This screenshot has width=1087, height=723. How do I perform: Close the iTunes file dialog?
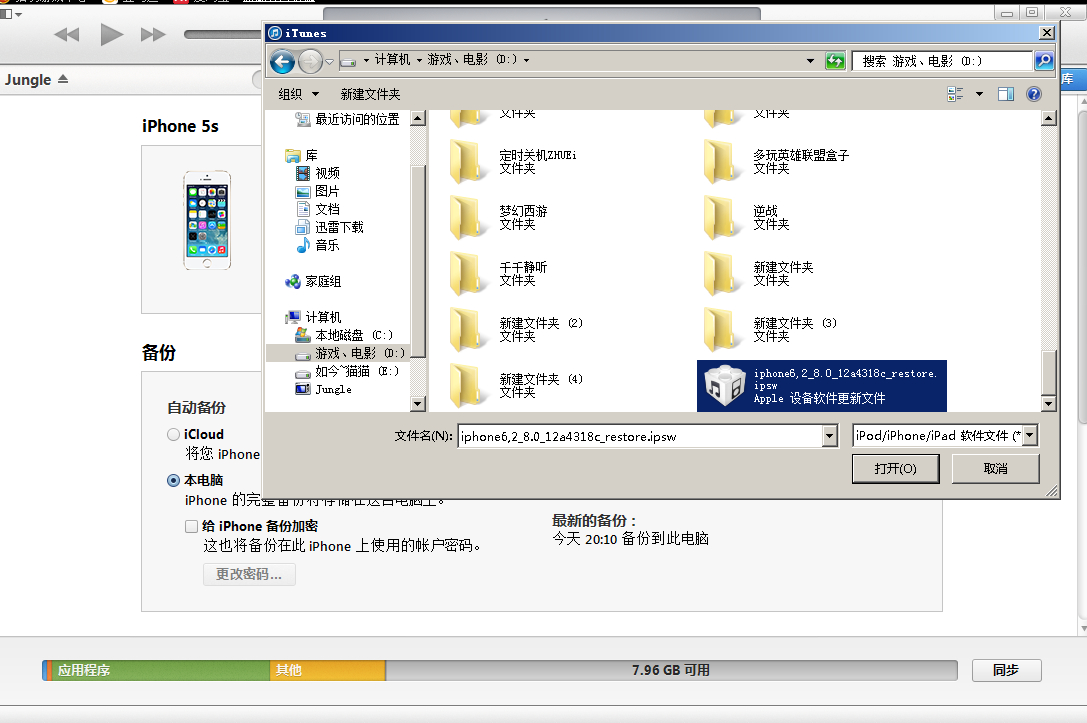(x=1046, y=33)
